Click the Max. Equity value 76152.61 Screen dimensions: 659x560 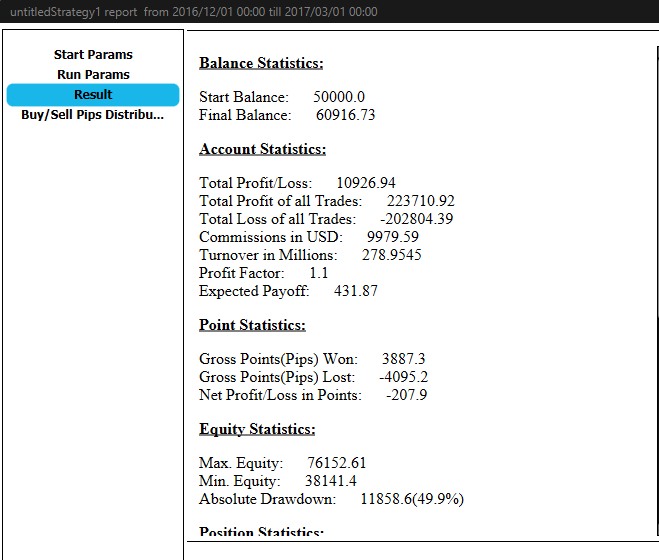pyautogui.click(x=337, y=463)
